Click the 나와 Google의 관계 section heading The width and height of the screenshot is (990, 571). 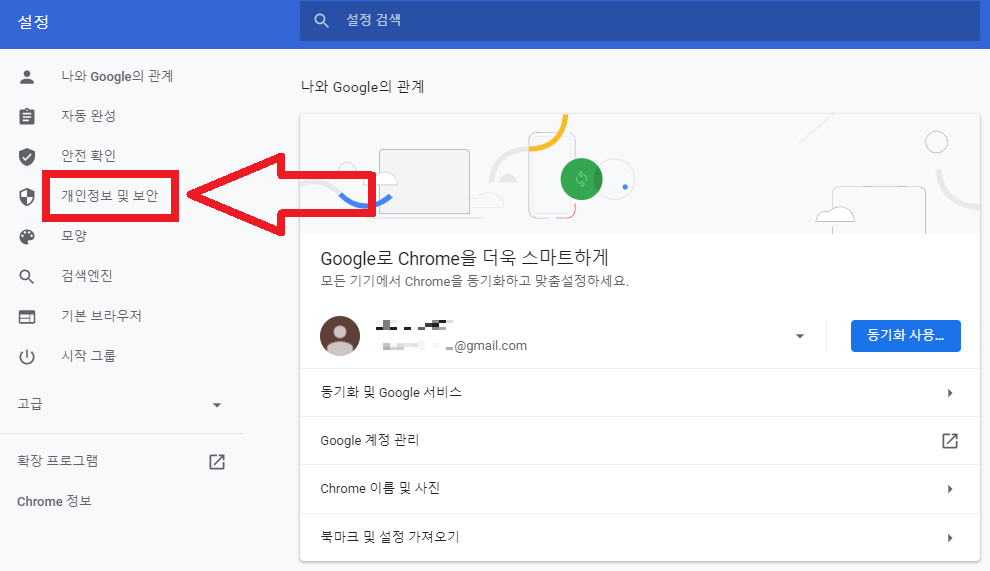[x=362, y=87]
